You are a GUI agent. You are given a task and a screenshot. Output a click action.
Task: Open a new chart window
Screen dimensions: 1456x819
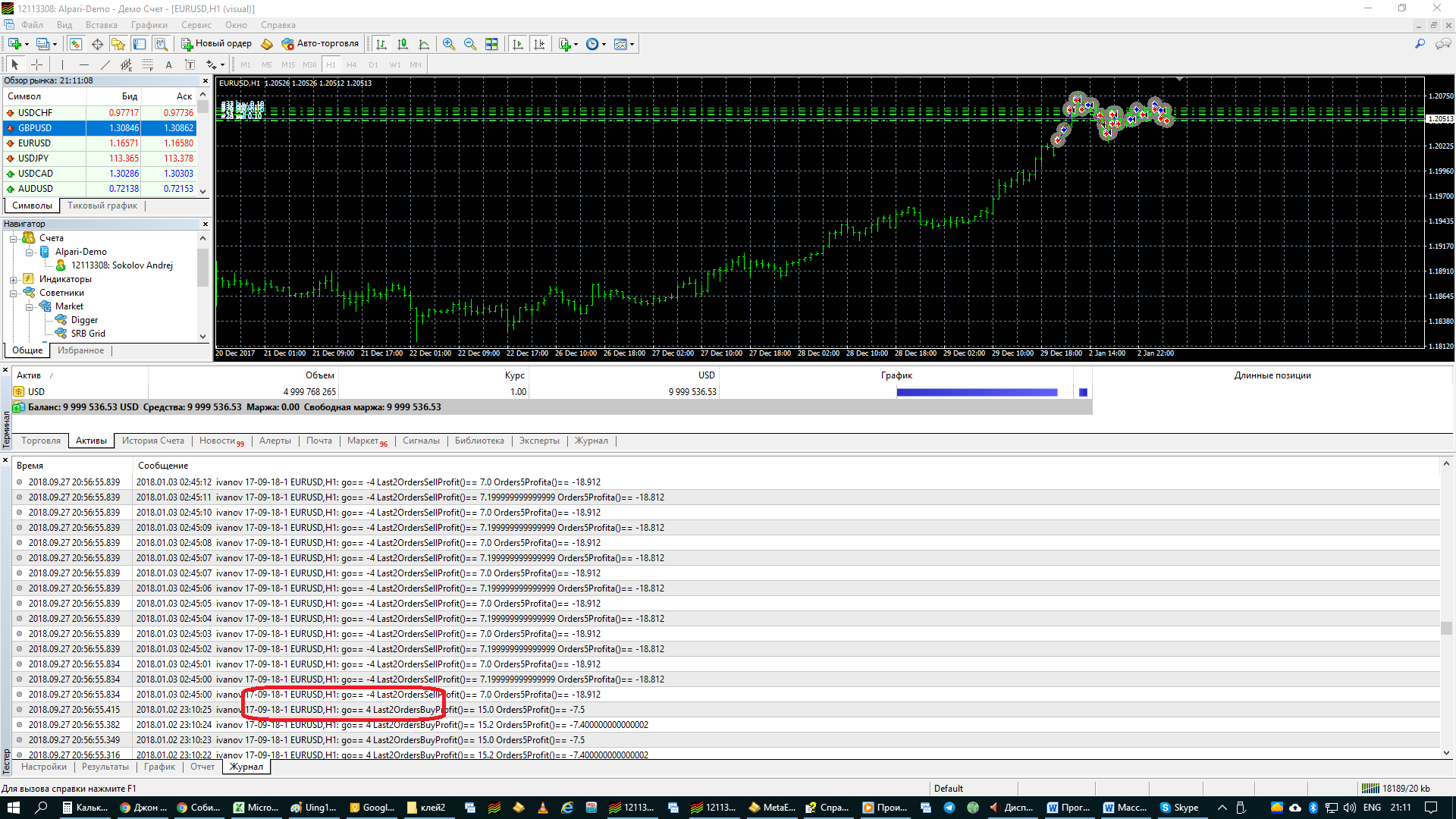pos(15,44)
